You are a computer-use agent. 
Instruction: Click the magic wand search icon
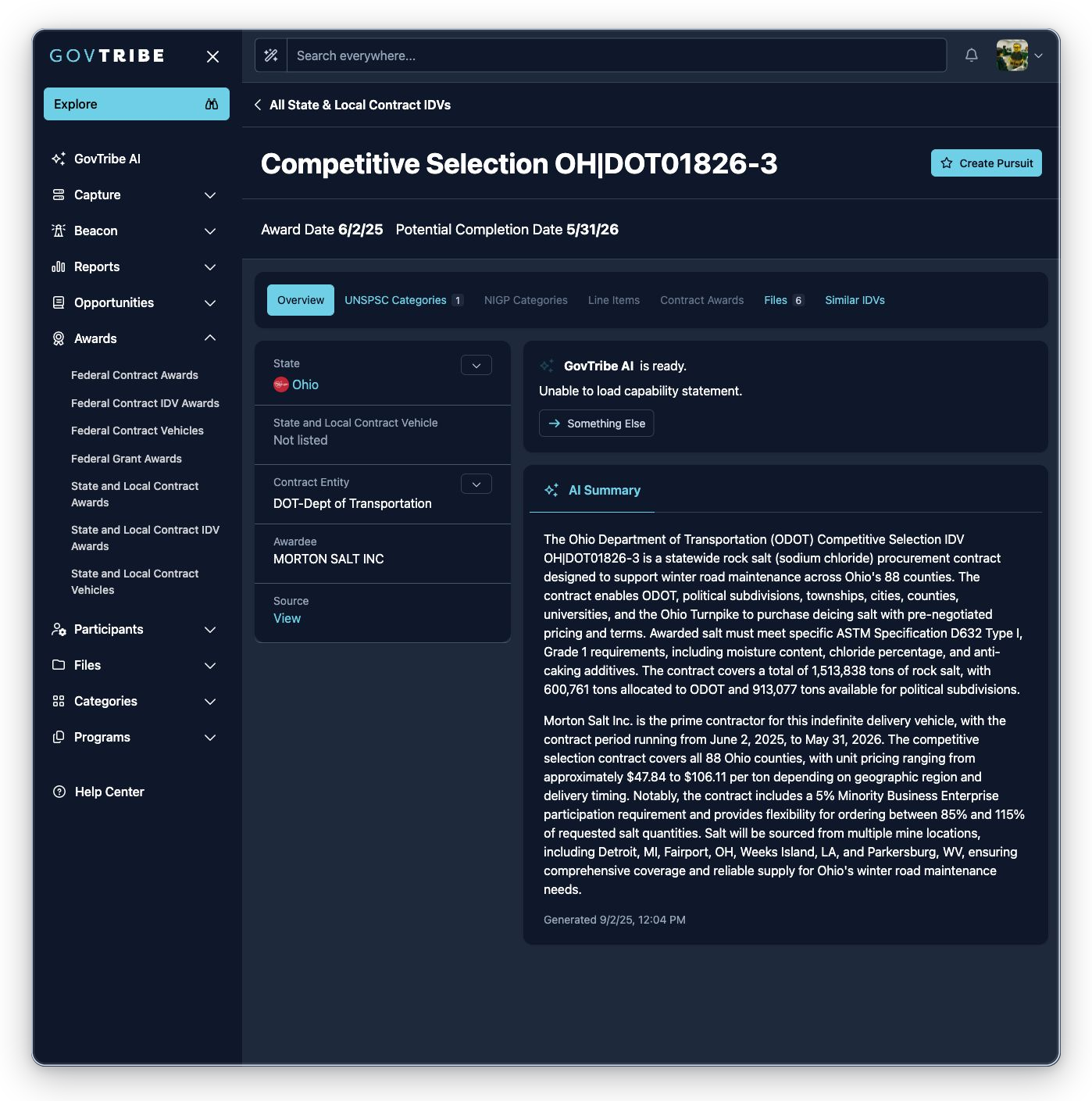[x=271, y=55]
